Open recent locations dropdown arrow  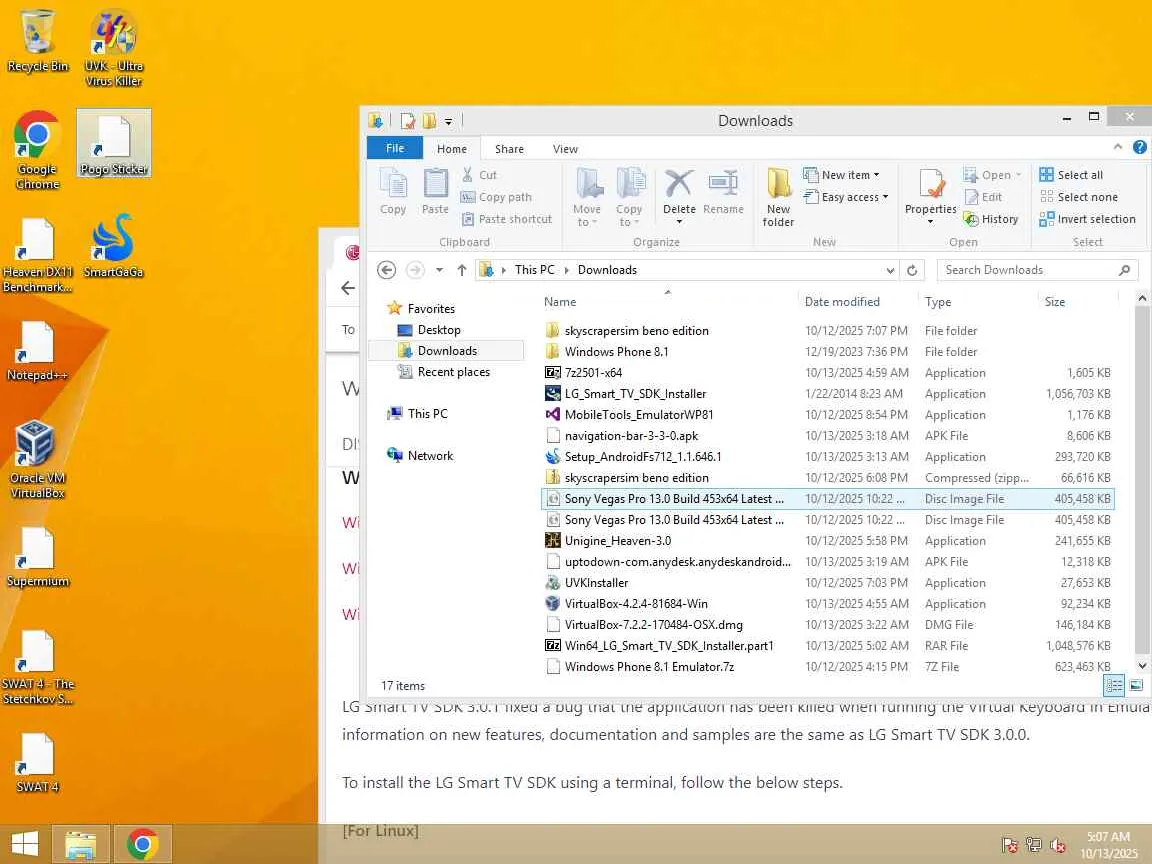coord(439,270)
